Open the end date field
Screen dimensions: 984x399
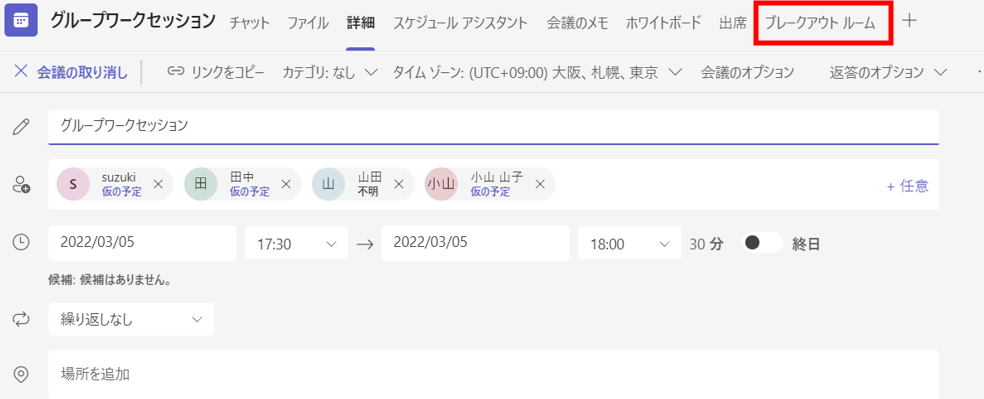click(x=475, y=243)
